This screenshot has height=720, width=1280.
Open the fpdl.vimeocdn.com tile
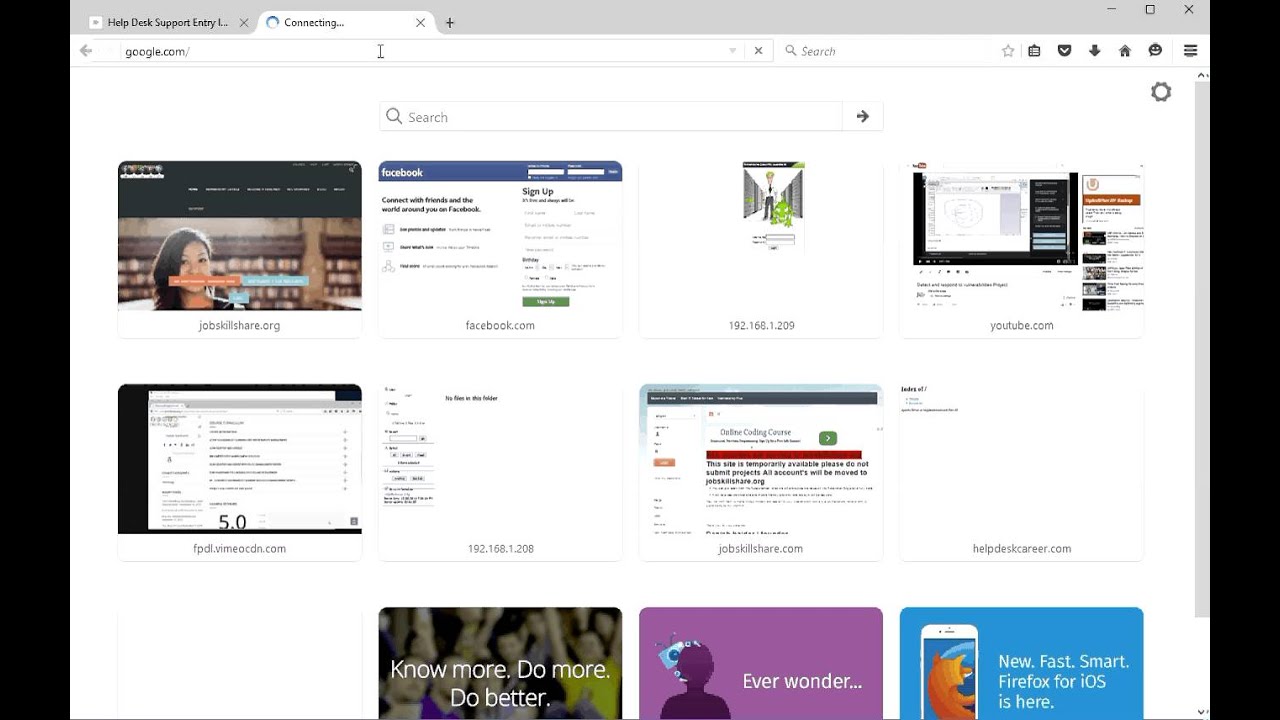click(240, 472)
